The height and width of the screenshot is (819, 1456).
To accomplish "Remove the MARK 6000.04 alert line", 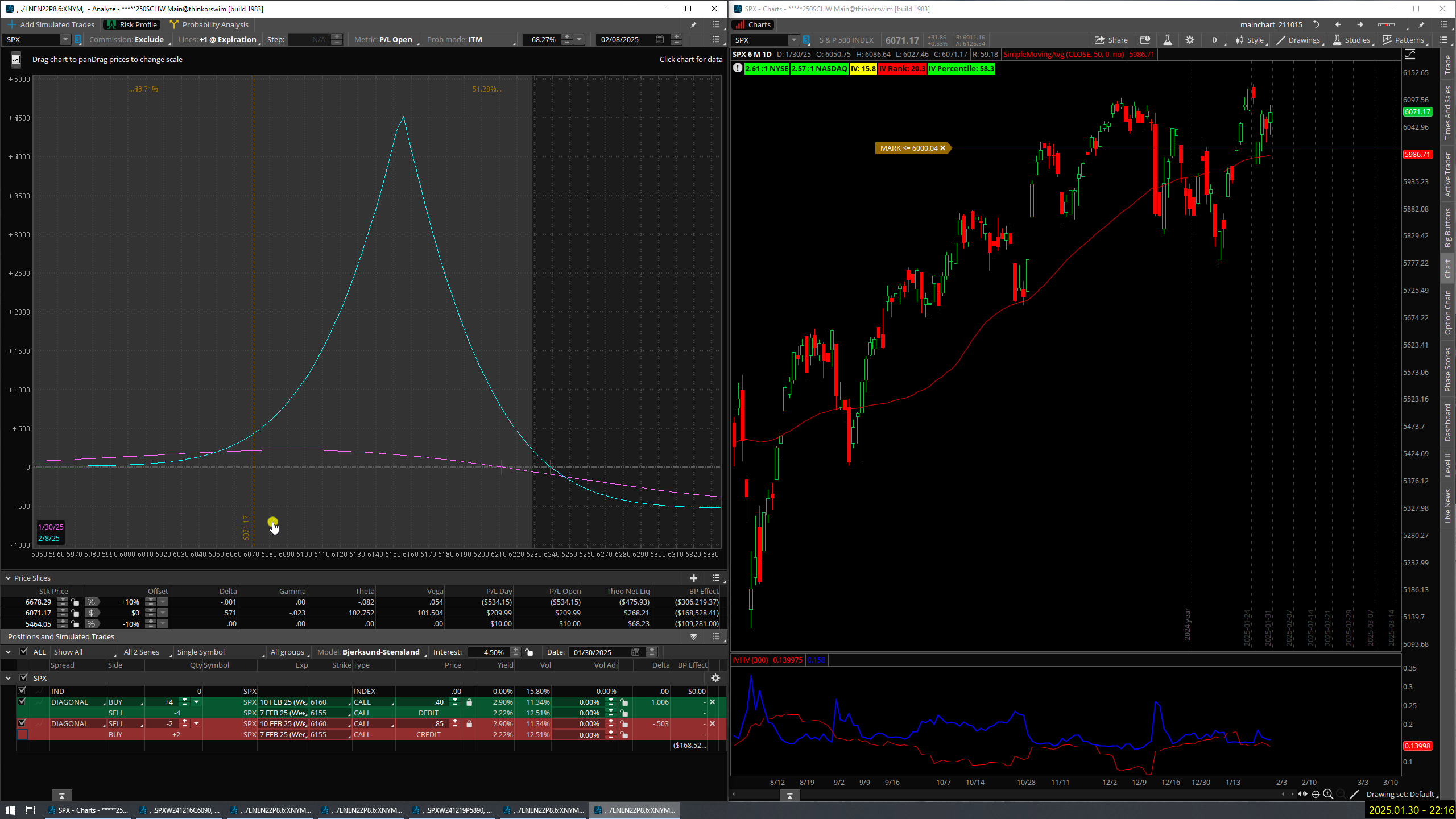I will (x=942, y=148).
